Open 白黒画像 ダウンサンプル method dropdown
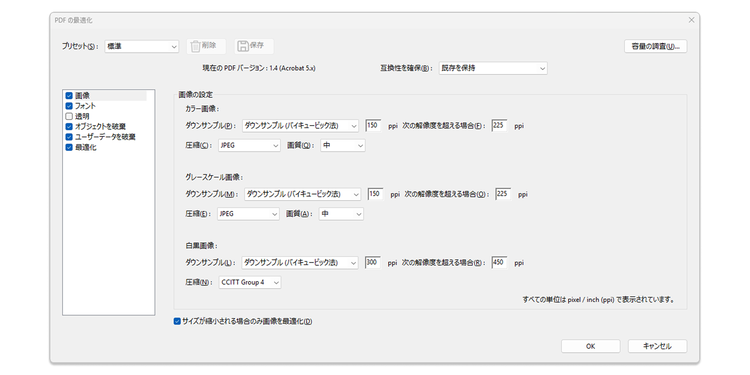 coord(300,263)
